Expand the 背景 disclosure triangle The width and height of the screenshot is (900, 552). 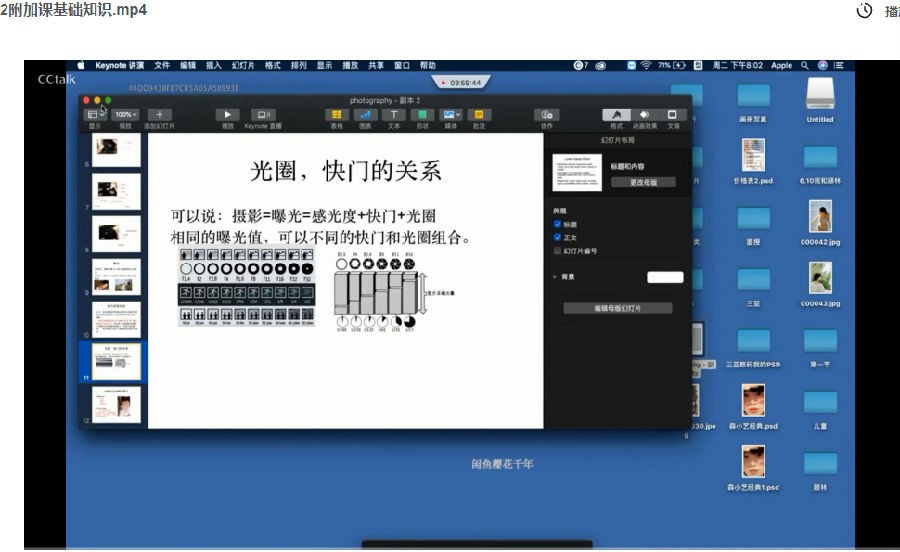555,277
